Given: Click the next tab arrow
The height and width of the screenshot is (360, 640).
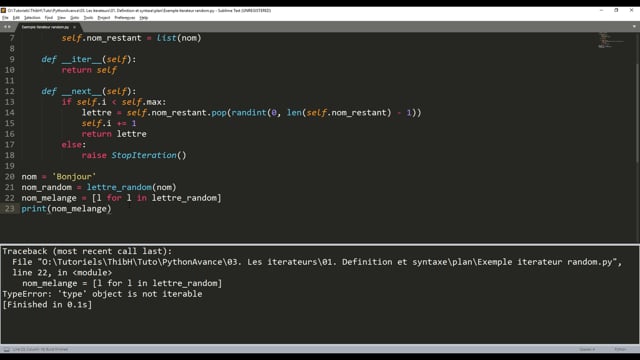Looking at the screenshot, I should point(9,27).
